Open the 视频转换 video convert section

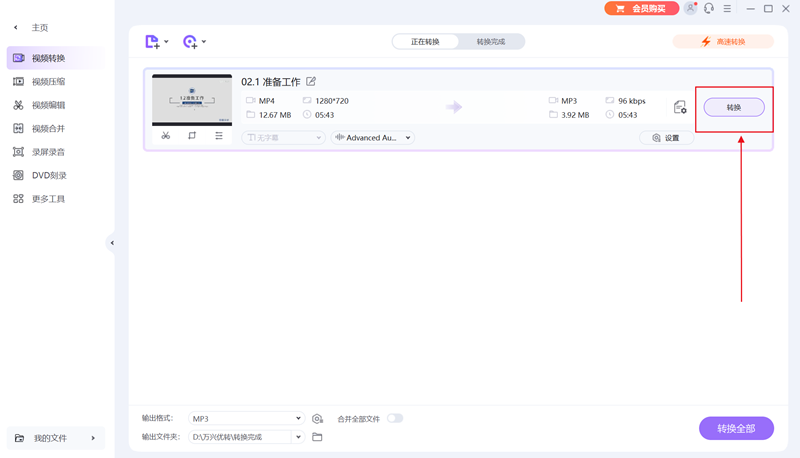point(55,58)
